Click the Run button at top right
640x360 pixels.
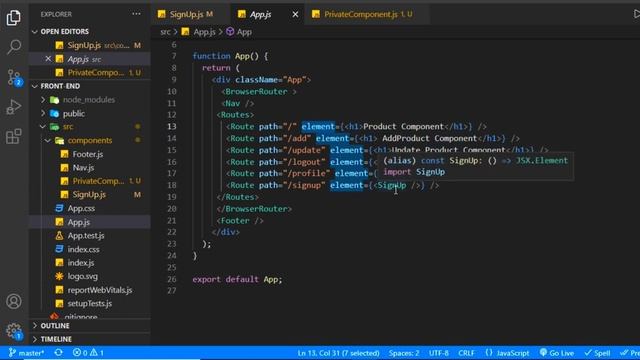636,14
